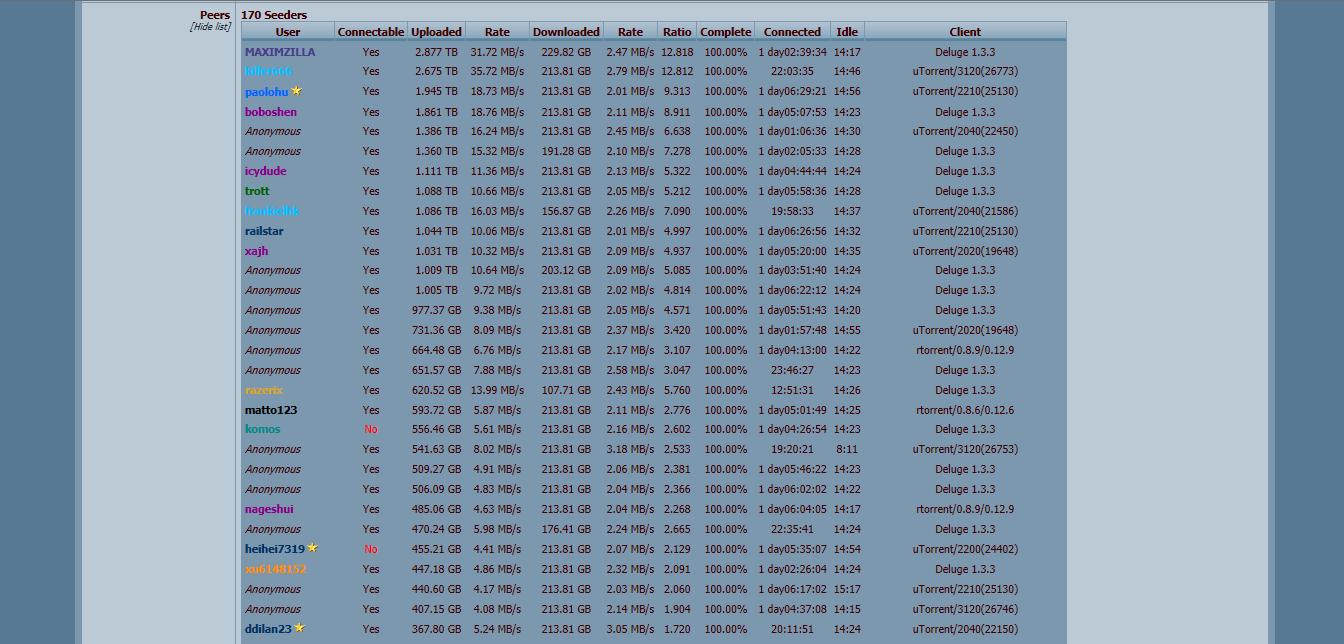
Task: Click the Uploaded column header
Action: pos(436,32)
